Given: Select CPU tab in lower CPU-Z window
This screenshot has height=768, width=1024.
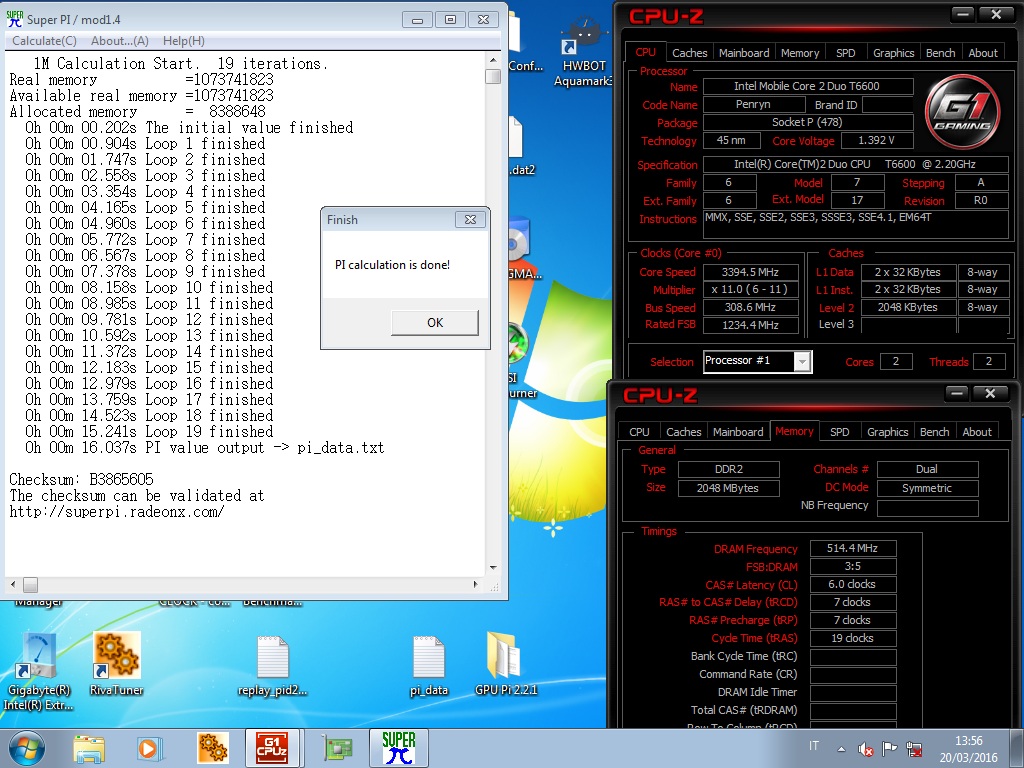Looking at the screenshot, I should [639, 432].
